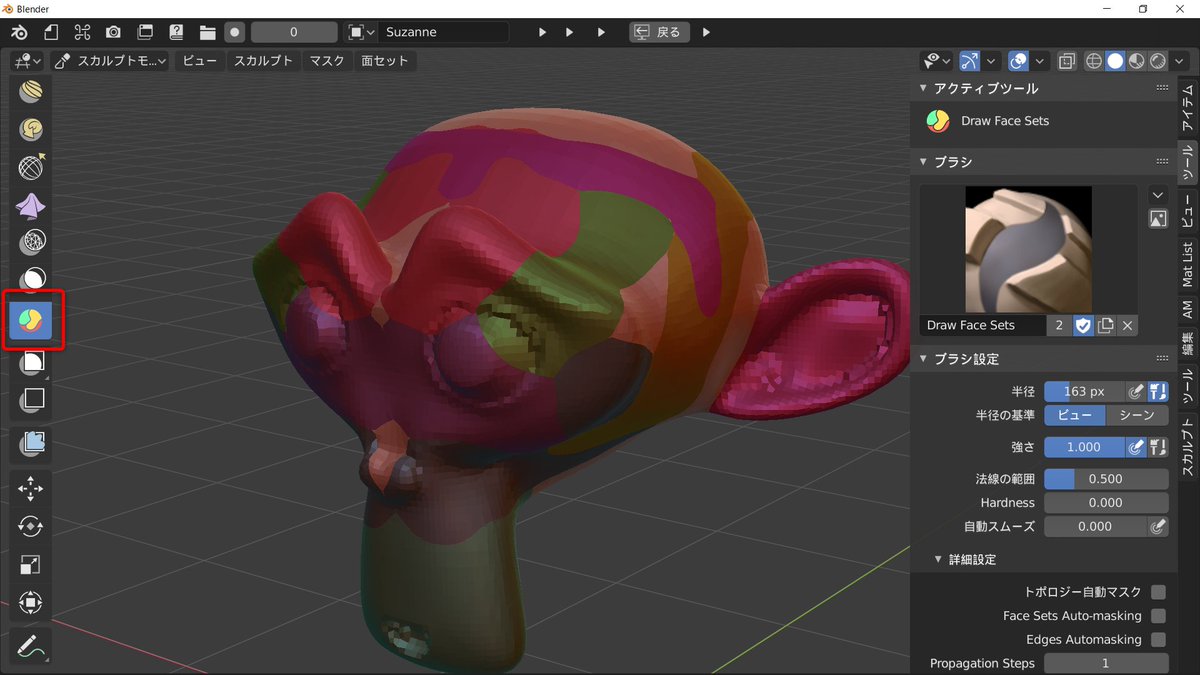Open the editor type dropdown
This screenshot has width=1200, height=675.
[25, 61]
